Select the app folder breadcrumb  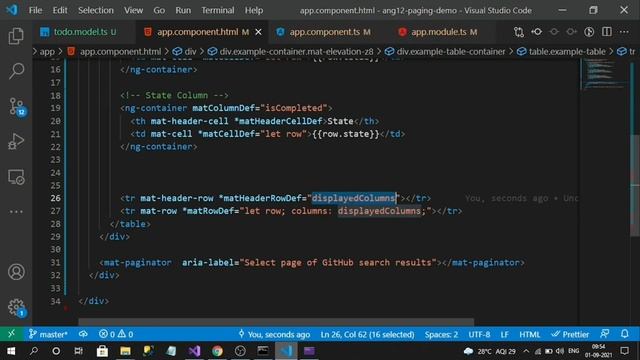click(47, 51)
